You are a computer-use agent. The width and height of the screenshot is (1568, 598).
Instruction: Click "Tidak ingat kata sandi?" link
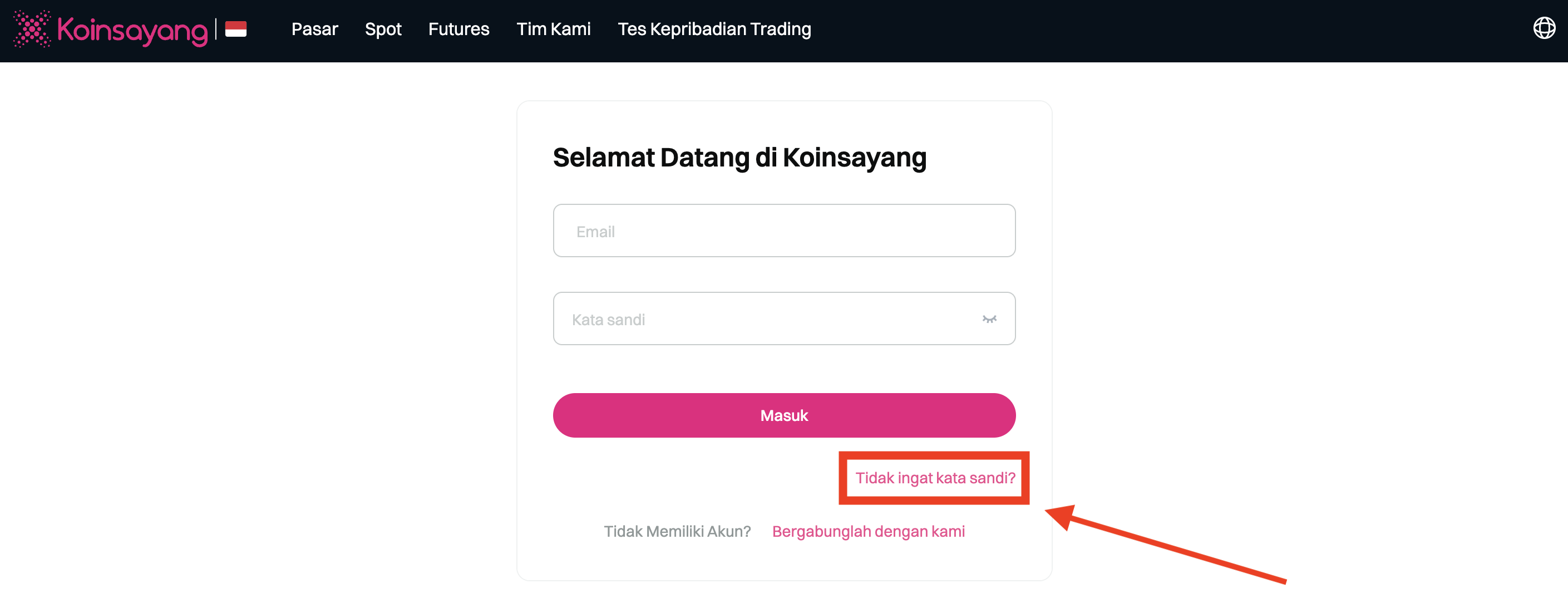click(x=935, y=478)
